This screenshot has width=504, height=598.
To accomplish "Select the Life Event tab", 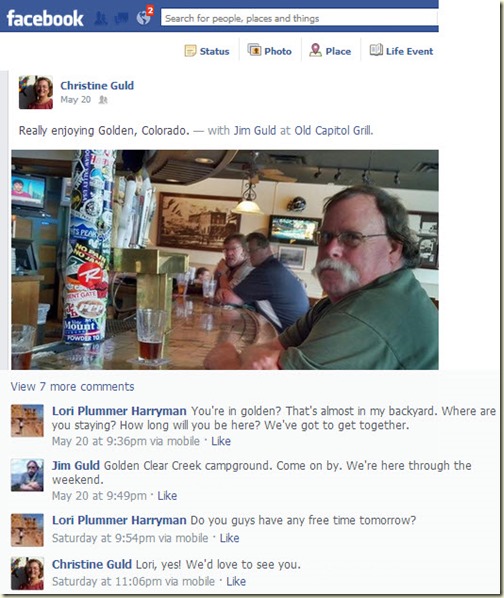I will [401, 51].
